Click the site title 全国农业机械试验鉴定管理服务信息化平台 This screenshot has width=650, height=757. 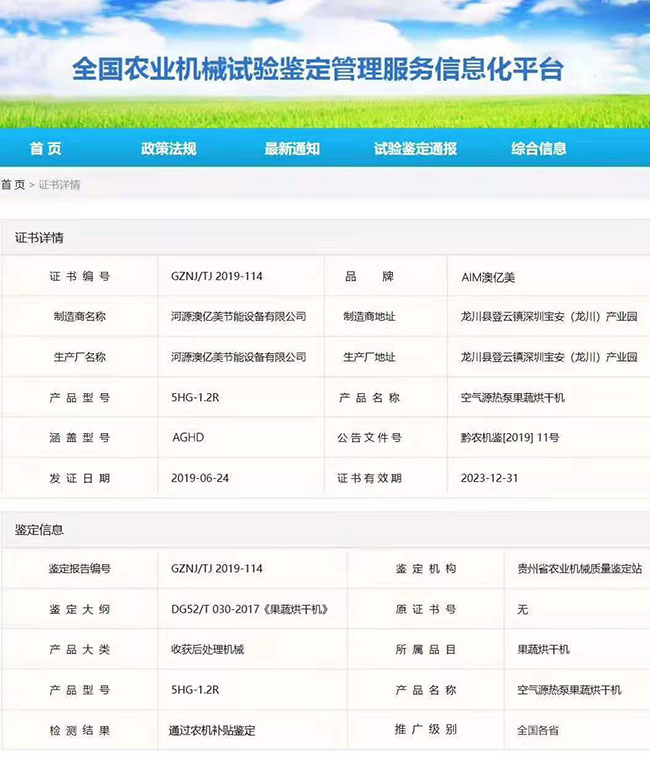318,69
